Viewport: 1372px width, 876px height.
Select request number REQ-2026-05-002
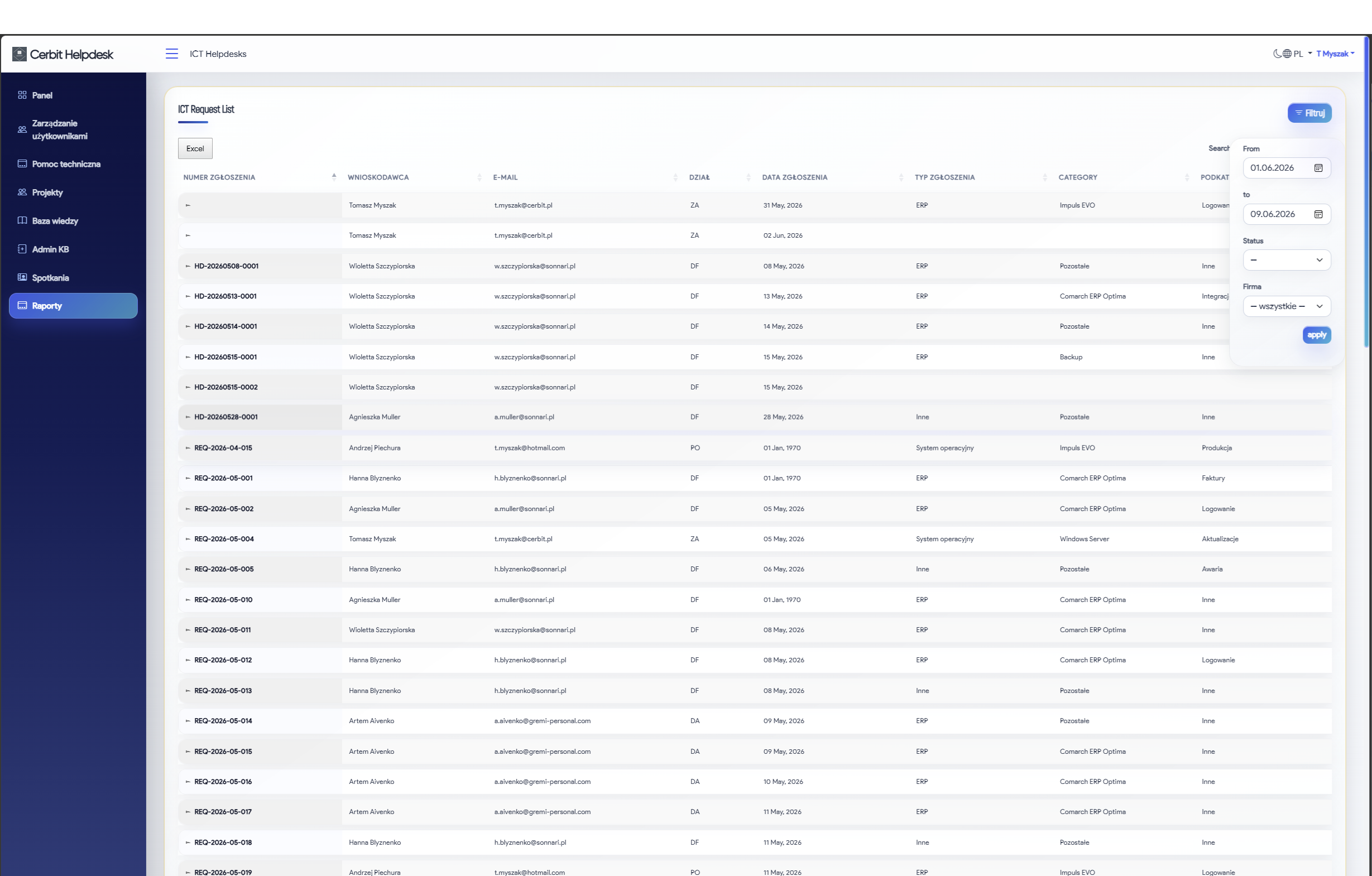click(224, 509)
